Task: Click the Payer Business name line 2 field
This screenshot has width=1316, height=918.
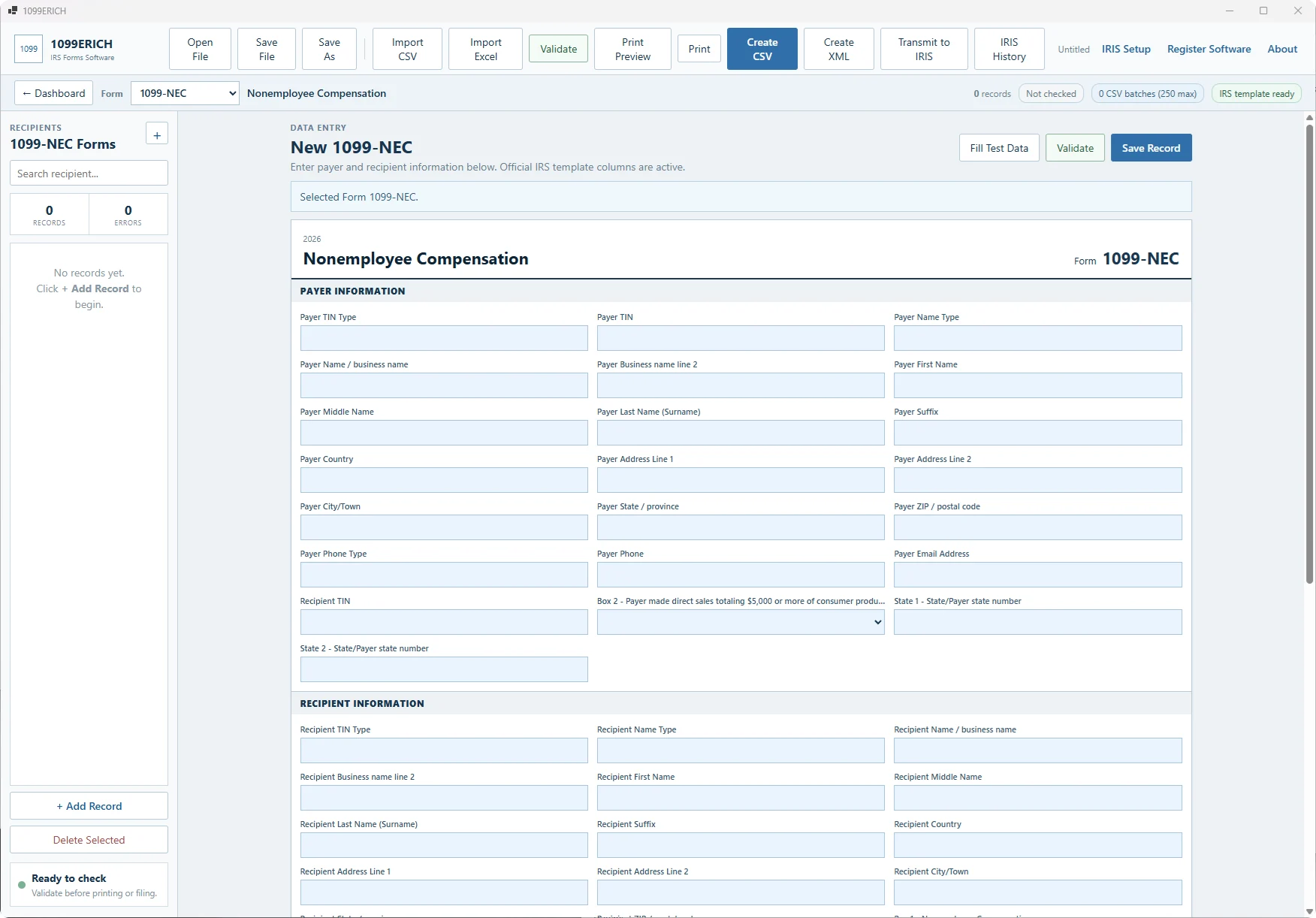Action: click(x=741, y=385)
